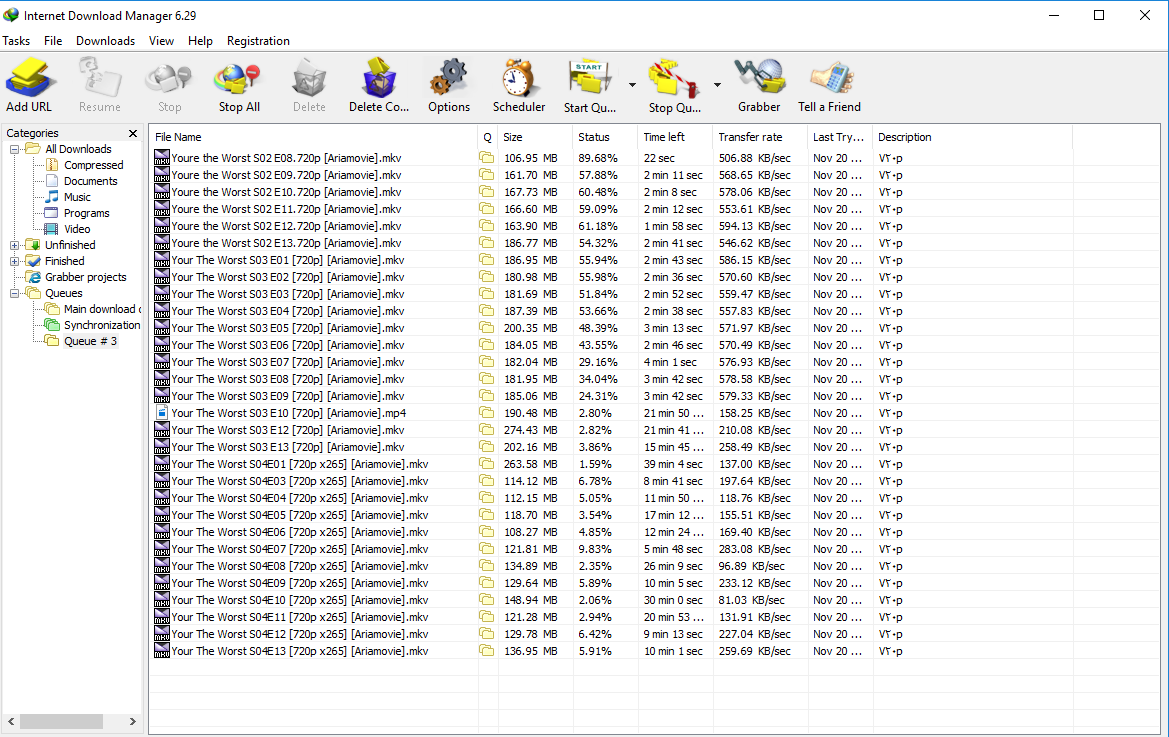
Task: Open the Tasks menu
Action: [16, 41]
